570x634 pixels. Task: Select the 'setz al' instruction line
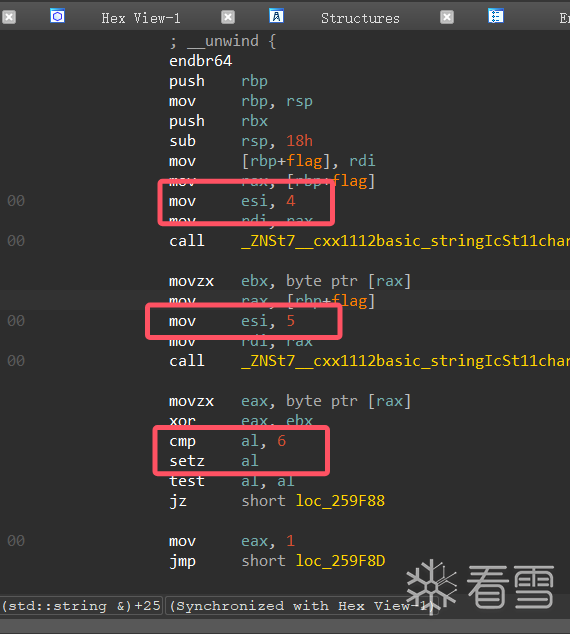point(214,461)
